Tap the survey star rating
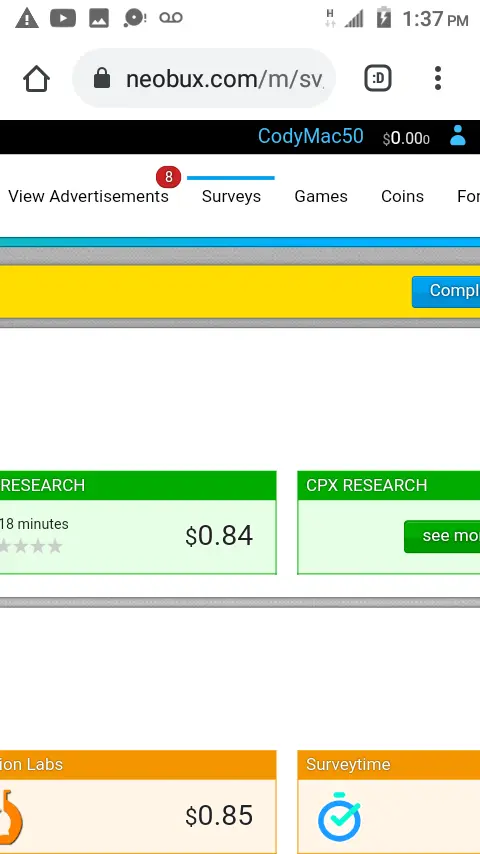480x854 pixels. coord(31,546)
